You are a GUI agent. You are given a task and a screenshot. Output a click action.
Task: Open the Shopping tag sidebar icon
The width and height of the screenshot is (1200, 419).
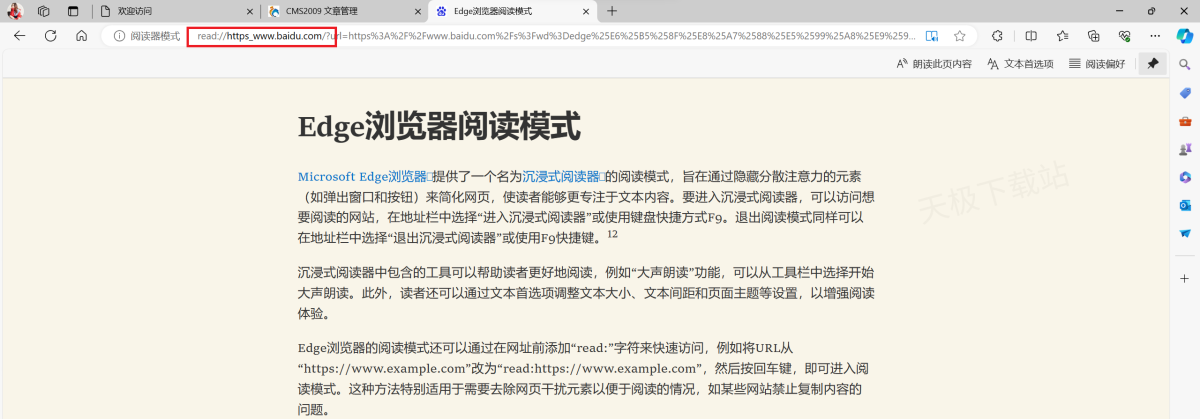click(x=1185, y=93)
